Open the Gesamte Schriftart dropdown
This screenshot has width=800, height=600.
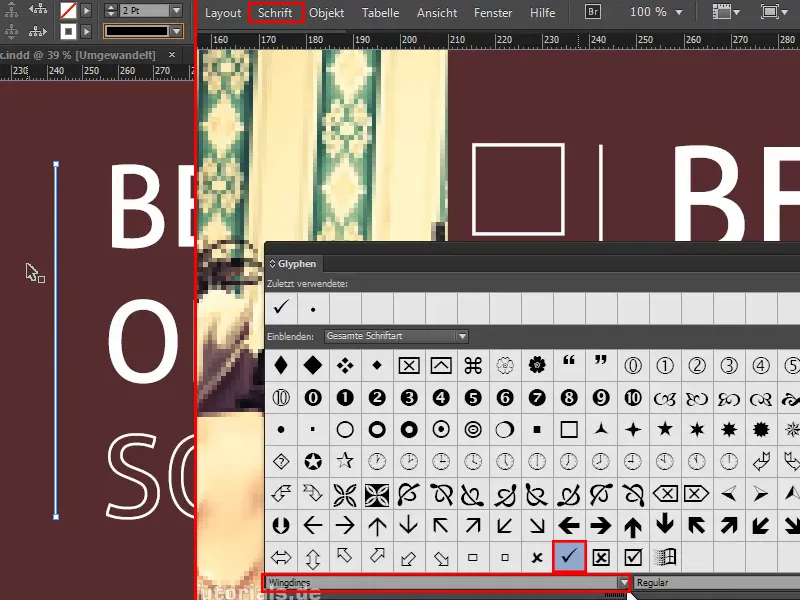click(396, 336)
